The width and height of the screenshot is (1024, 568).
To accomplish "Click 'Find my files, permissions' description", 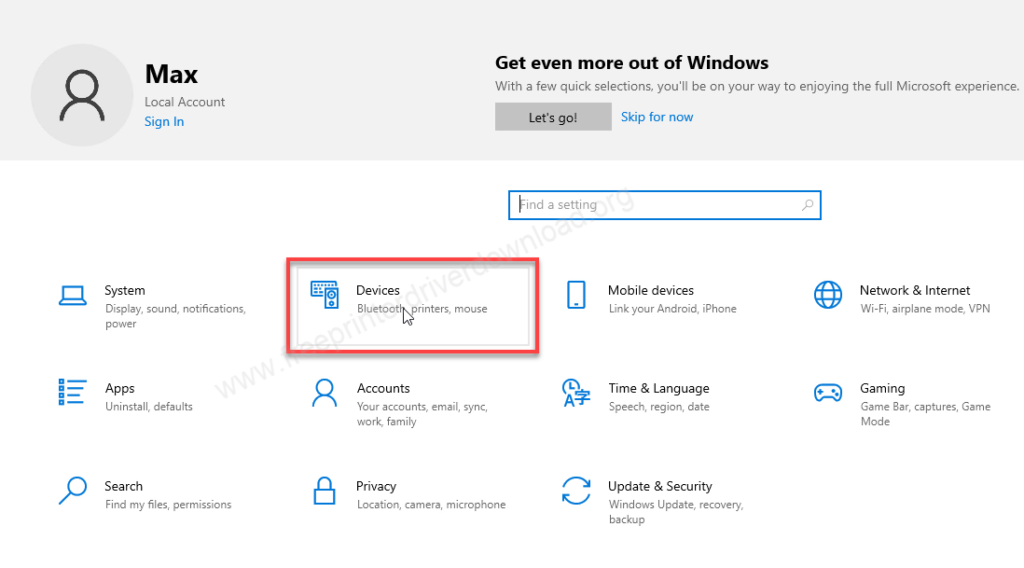I will pyautogui.click(x=168, y=504).
